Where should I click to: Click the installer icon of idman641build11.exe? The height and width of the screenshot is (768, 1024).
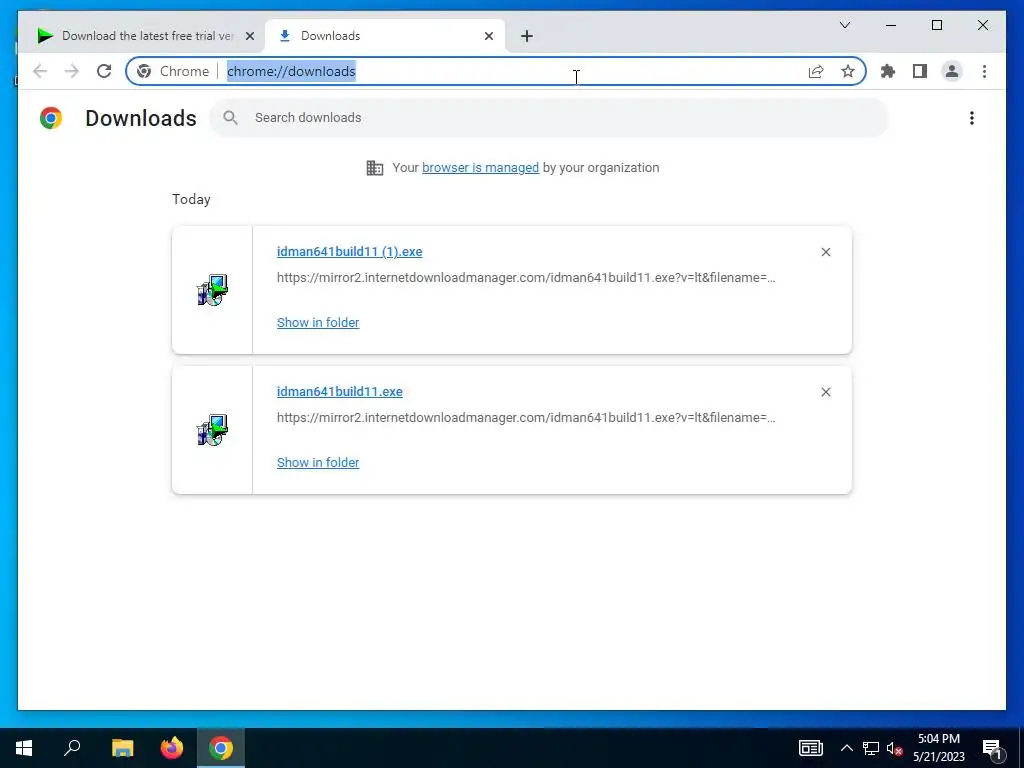pos(212,430)
